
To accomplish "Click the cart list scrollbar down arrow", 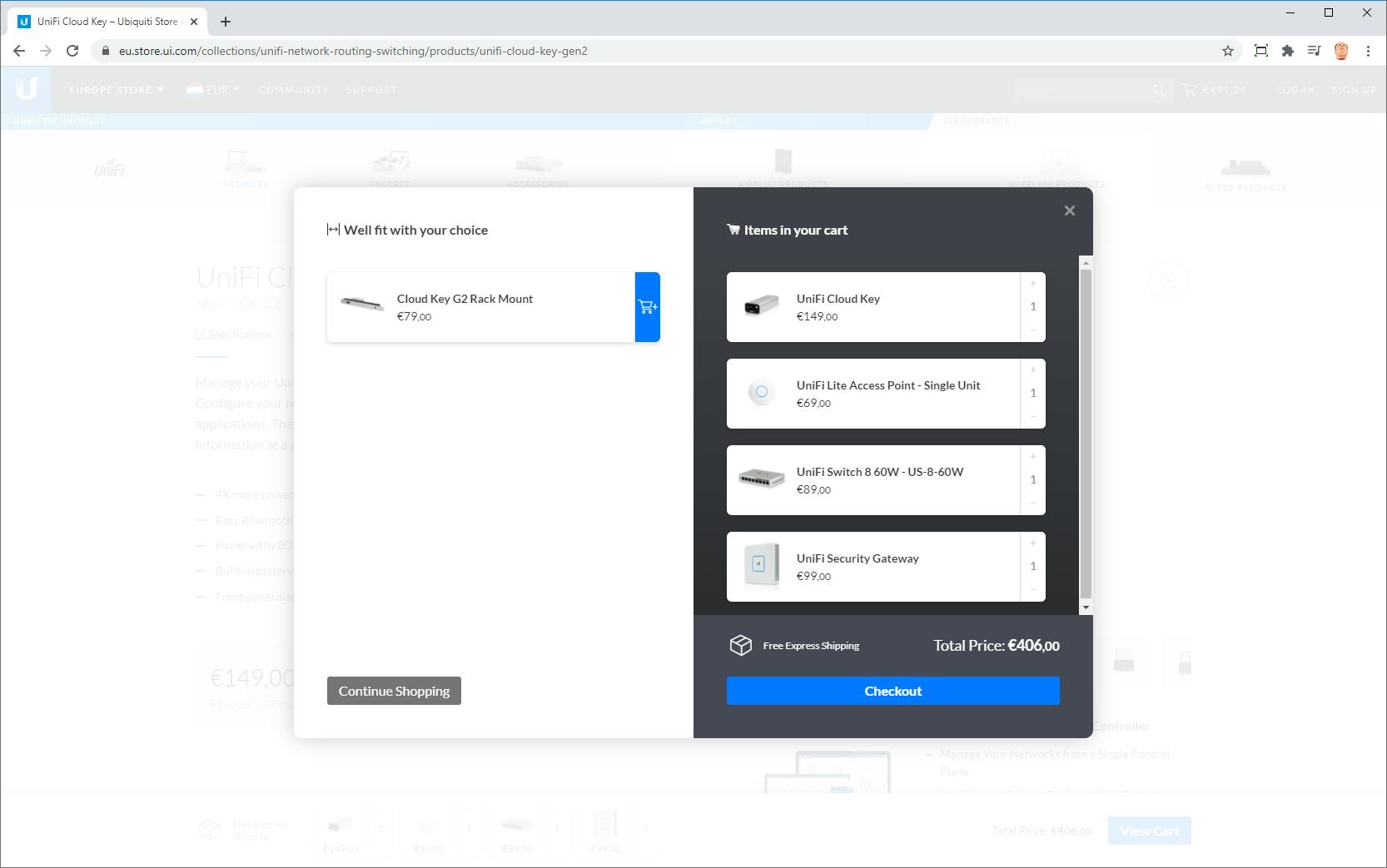I will [x=1086, y=608].
